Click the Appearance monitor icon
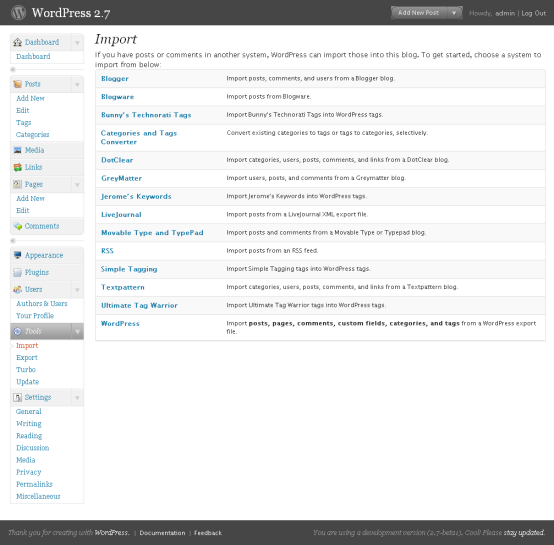This screenshot has width=554, height=545. pyautogui.click(x=17, y=255)
